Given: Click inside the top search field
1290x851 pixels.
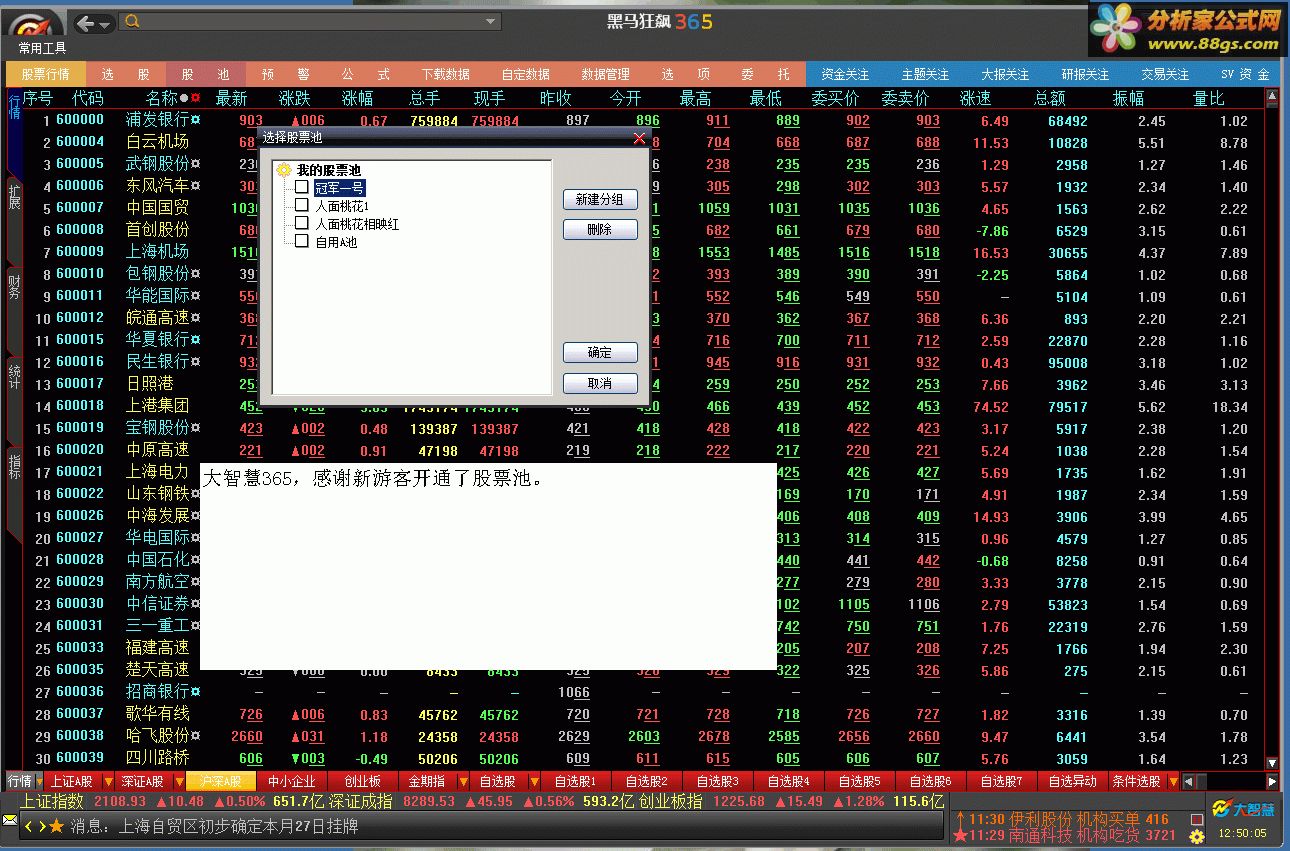Looking at the screenshot, I should click(311, 22).
